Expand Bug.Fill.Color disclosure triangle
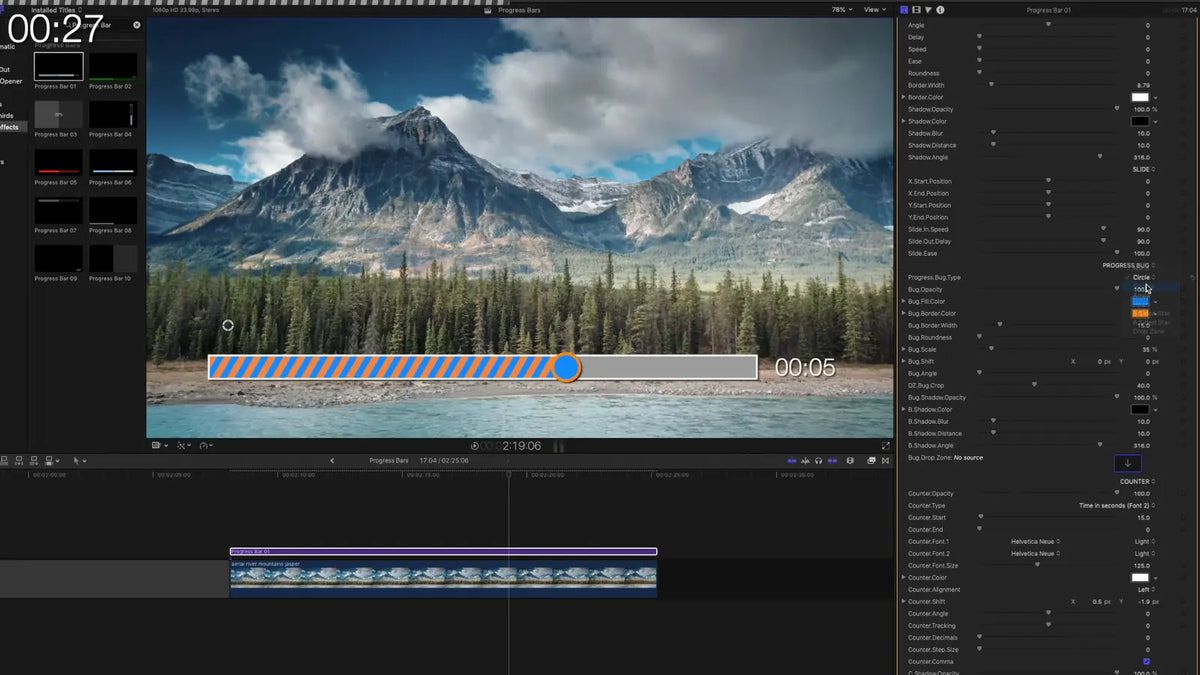1200x675 pixels. 904,301
